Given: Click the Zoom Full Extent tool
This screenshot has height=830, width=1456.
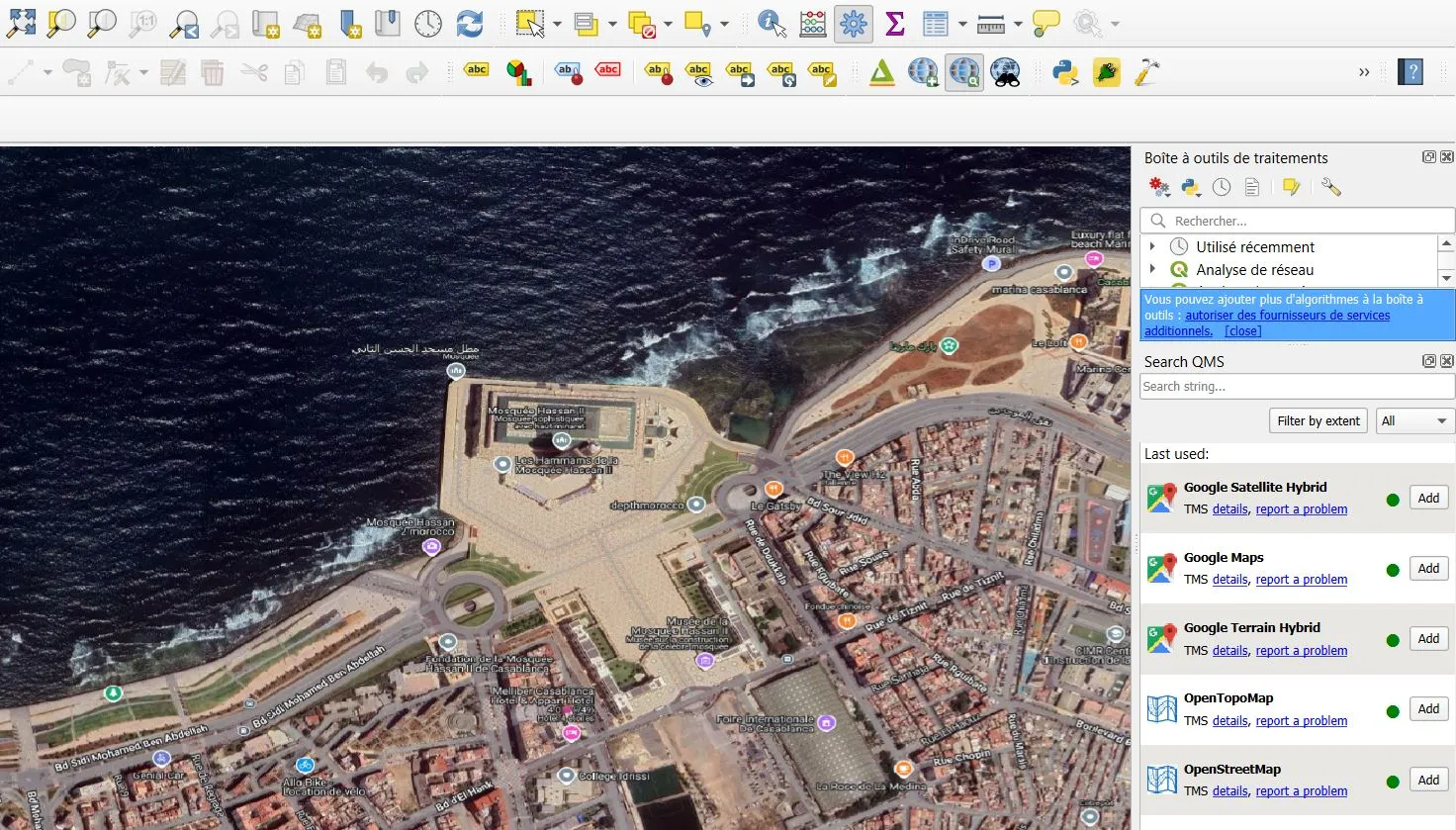Looking at the screenshot, I should point(22,24).
